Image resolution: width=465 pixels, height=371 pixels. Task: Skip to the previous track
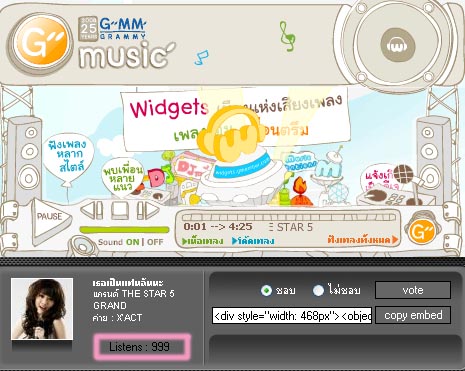(x=92, y=210)
